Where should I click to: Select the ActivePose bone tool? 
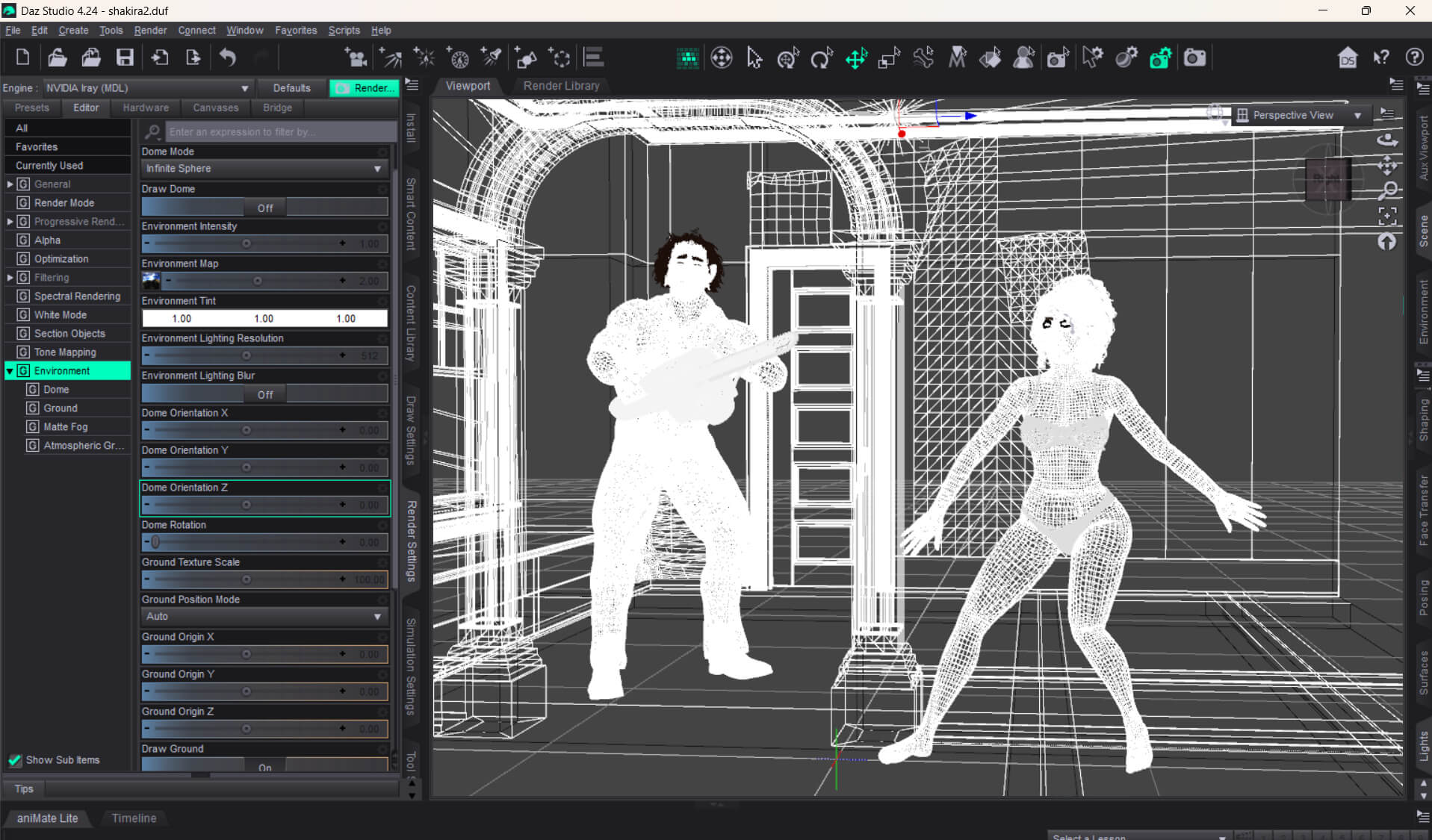923,57
